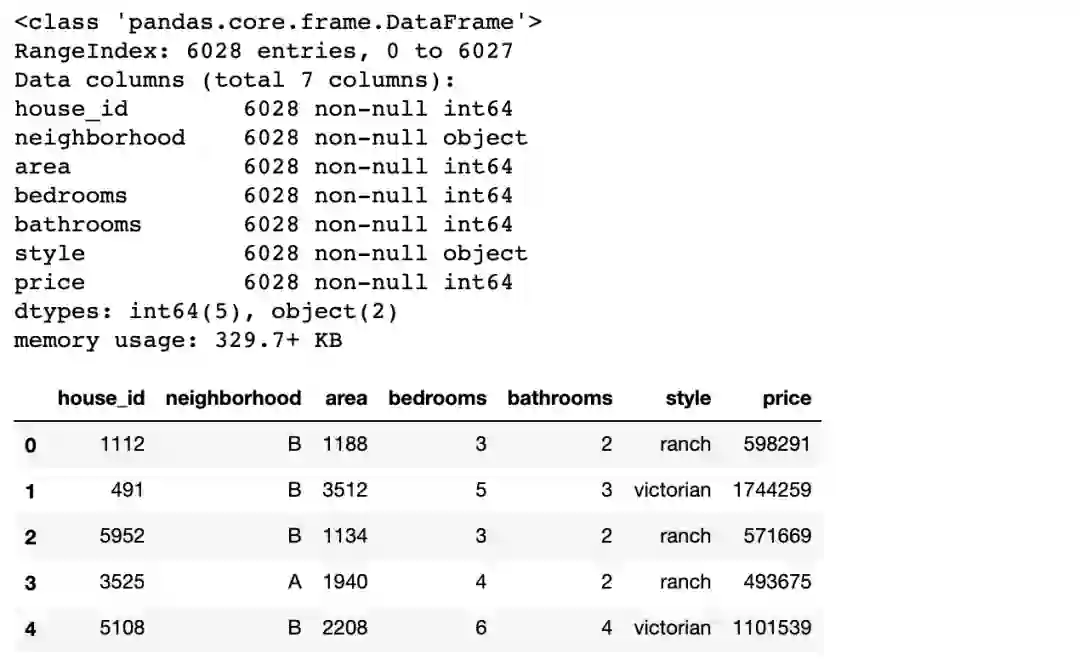Click the dtypes summary line
The width and height of the screenshot is (1080, 660).
click(x=206, y=312)
